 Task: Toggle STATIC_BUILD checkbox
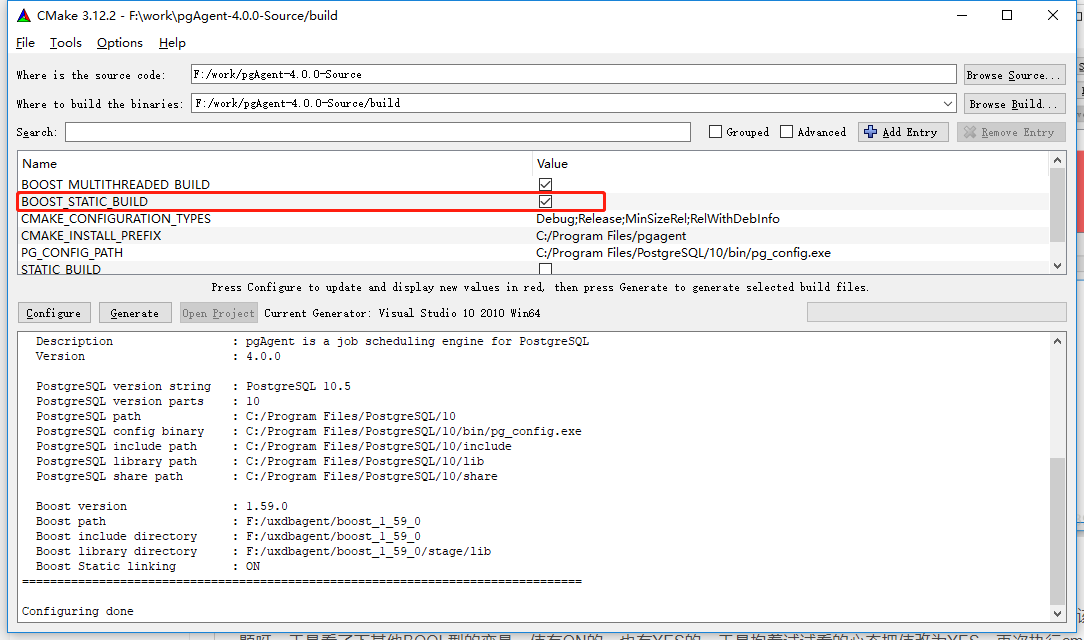545,269
